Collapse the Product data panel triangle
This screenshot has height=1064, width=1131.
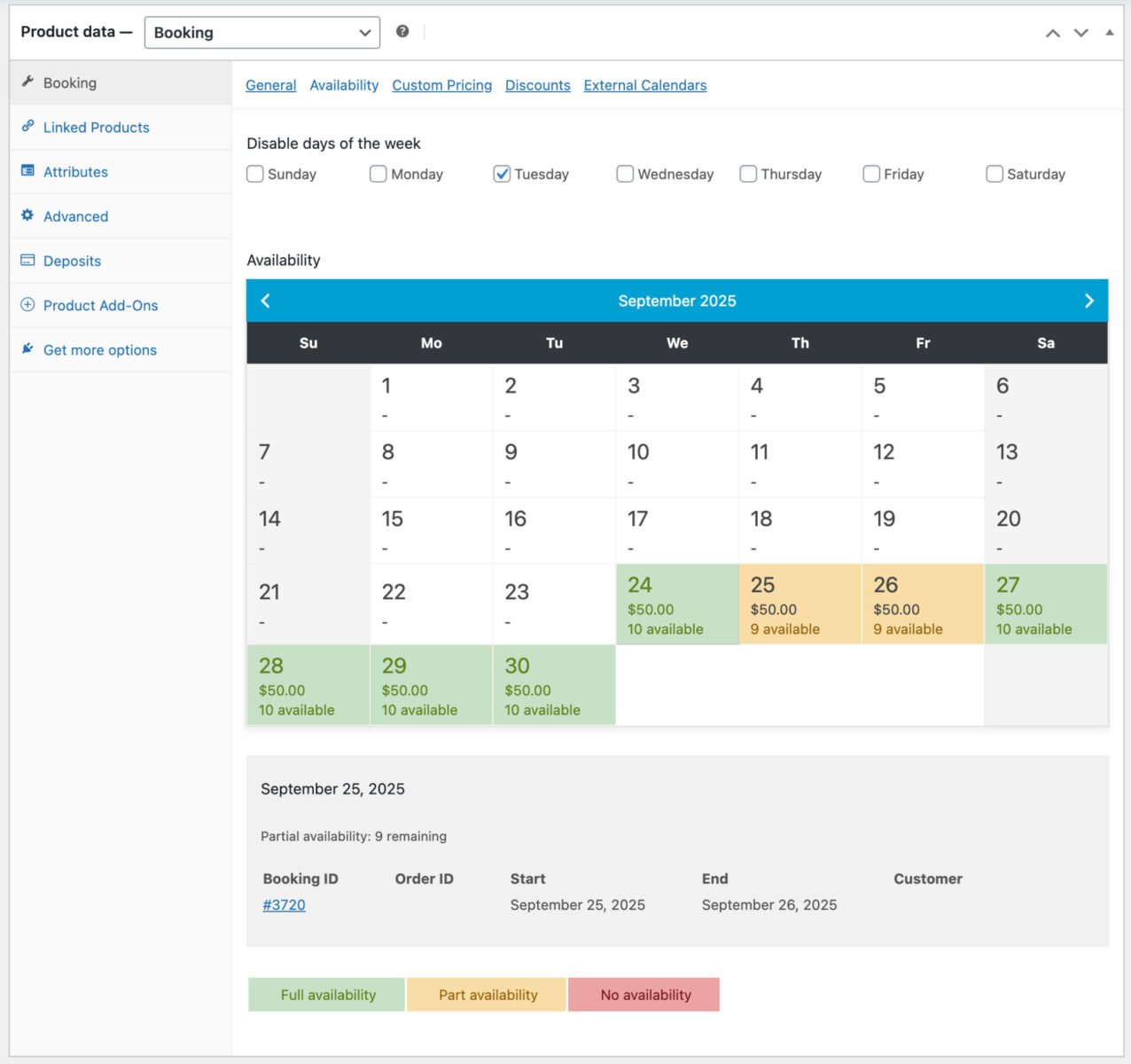point(1109,32)
